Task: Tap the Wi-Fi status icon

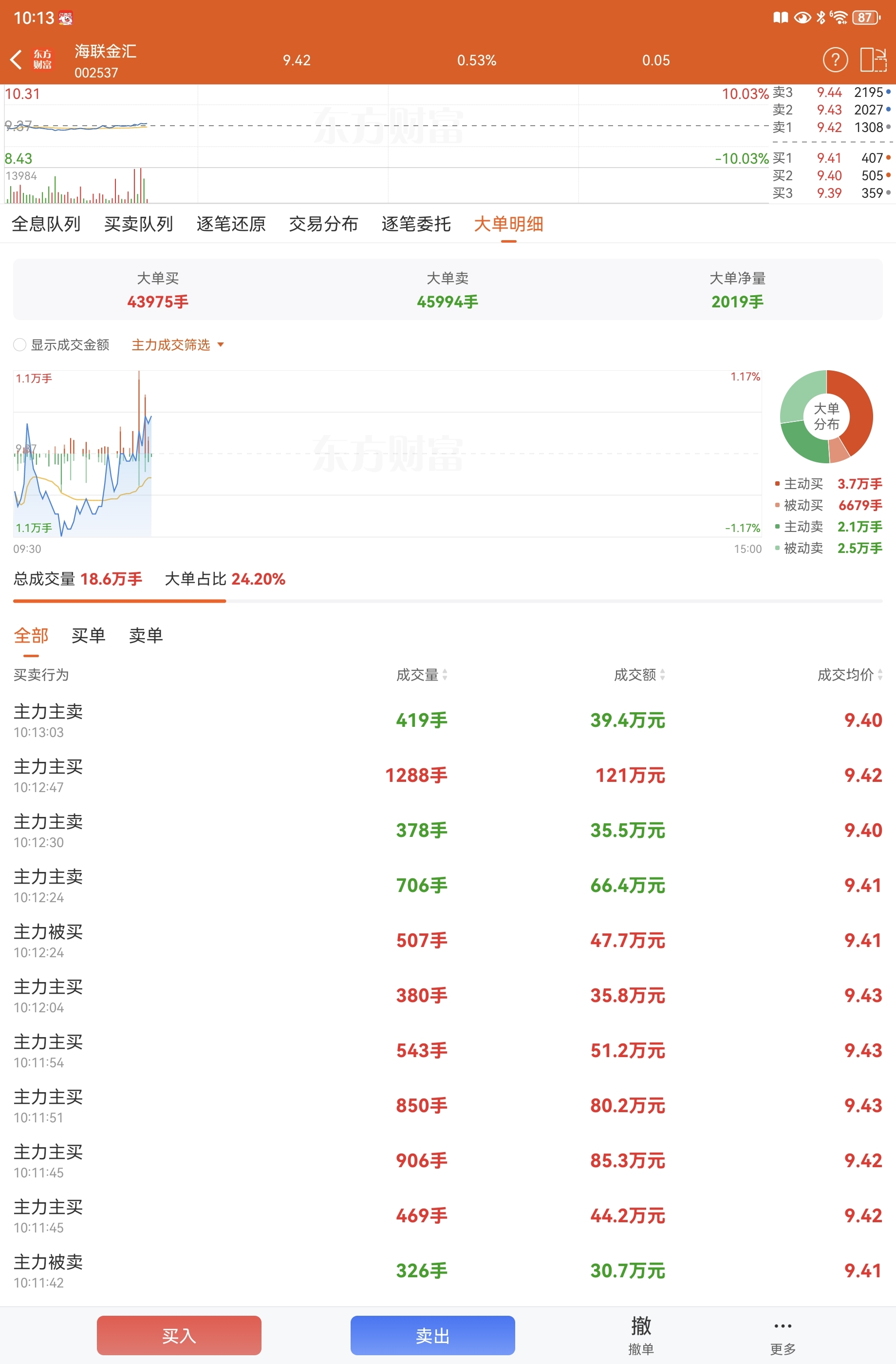Action: point(839,18)
